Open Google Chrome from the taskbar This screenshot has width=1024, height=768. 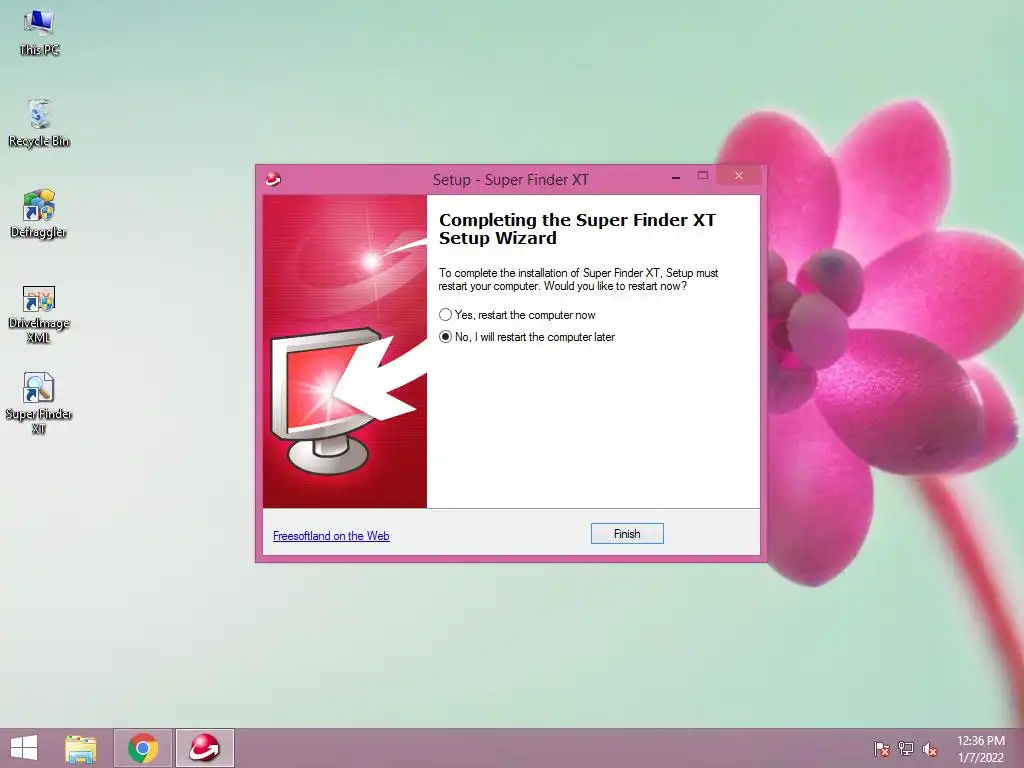point(143,748)
